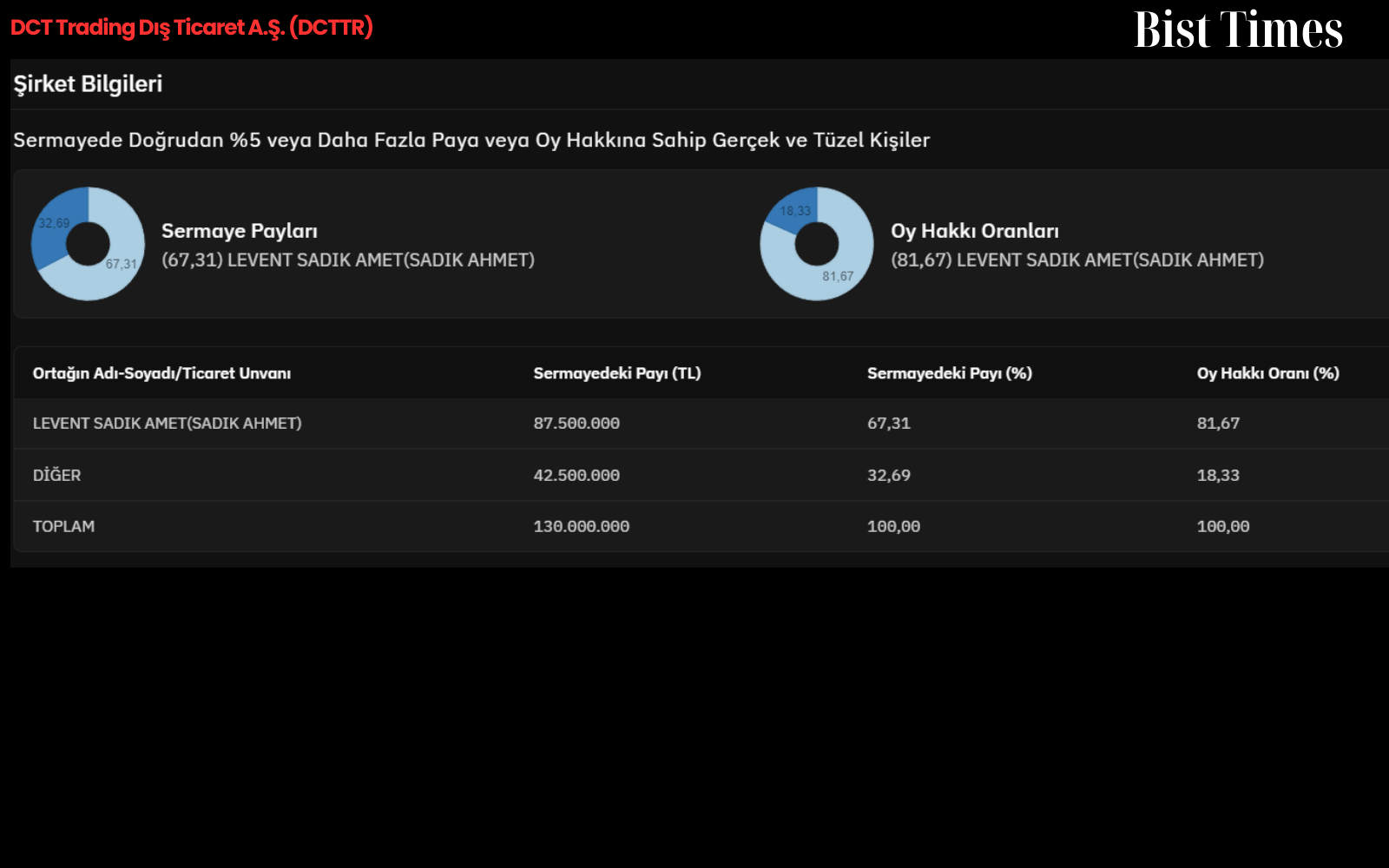
Task: Click the Oy Hakkı Oranları chart title
Action: click(x=975, y=231)
